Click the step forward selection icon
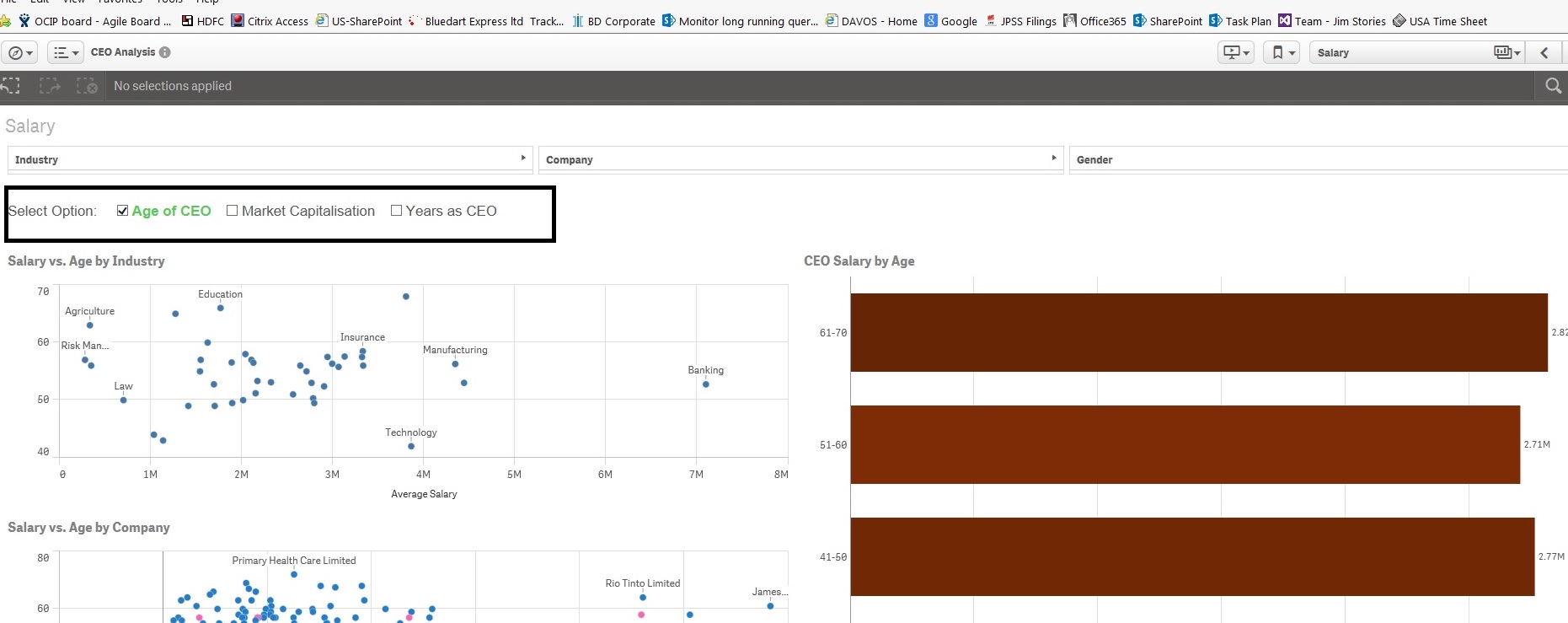The image size is (1568, 623). [50, 86]
